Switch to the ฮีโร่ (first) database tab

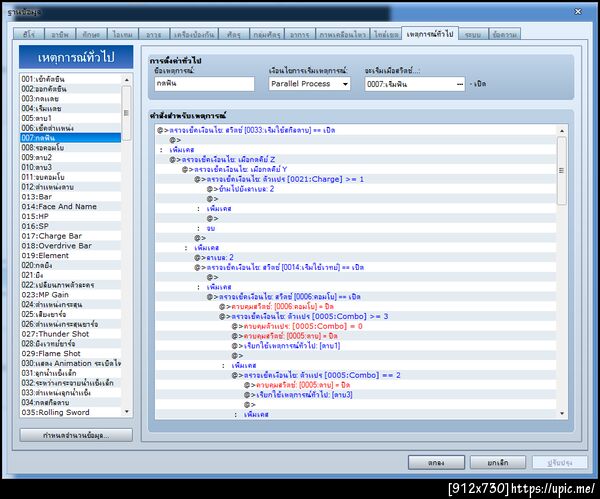click(29, 34)
